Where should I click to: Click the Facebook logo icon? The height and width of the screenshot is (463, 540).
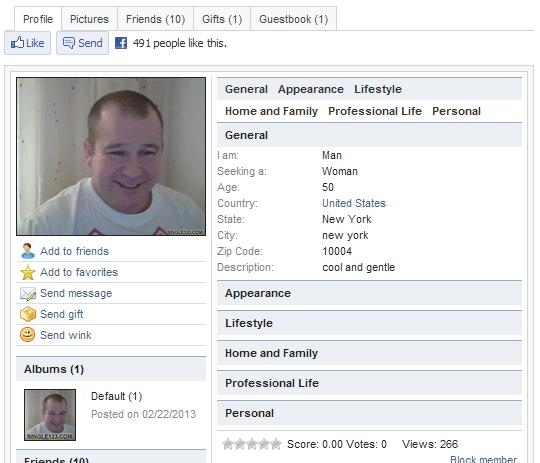121,43
